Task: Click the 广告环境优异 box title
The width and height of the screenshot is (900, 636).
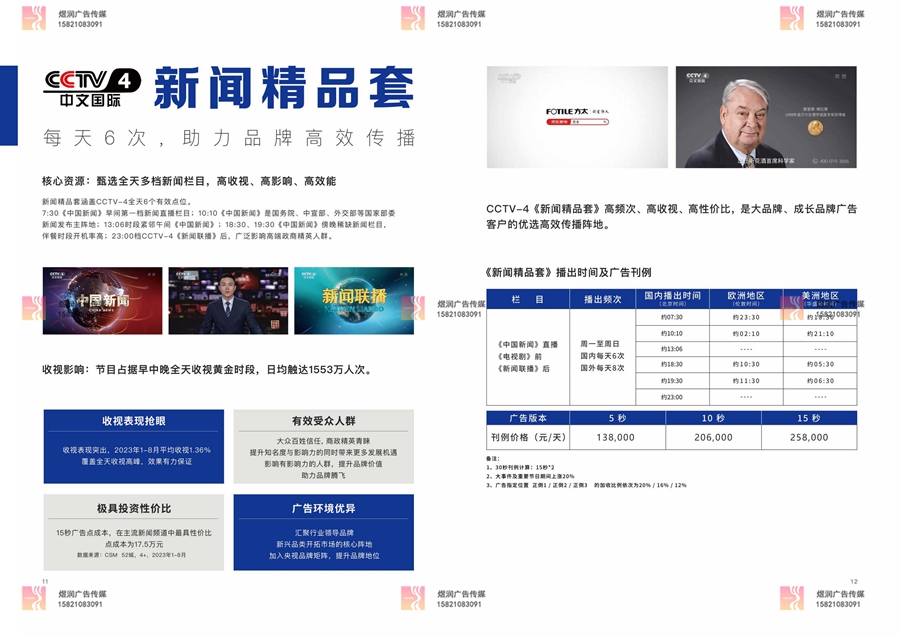Action: (x=324, y=509)
